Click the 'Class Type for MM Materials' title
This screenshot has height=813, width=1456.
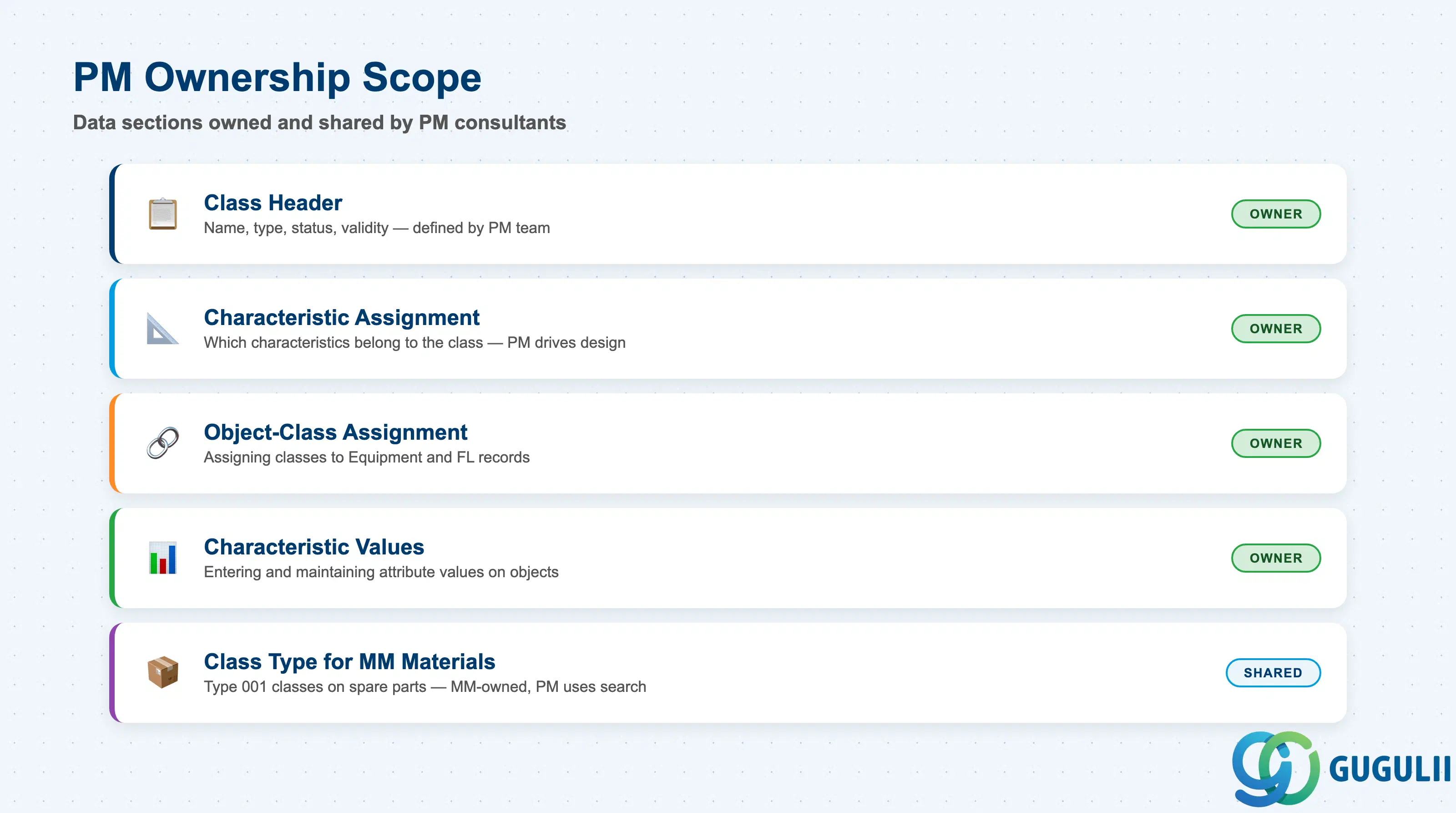pyautogui.click(x=349, y=661)
